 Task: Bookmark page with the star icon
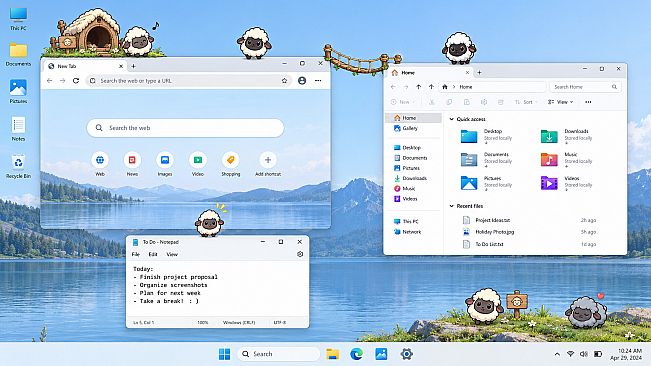[x=284, y=81]
